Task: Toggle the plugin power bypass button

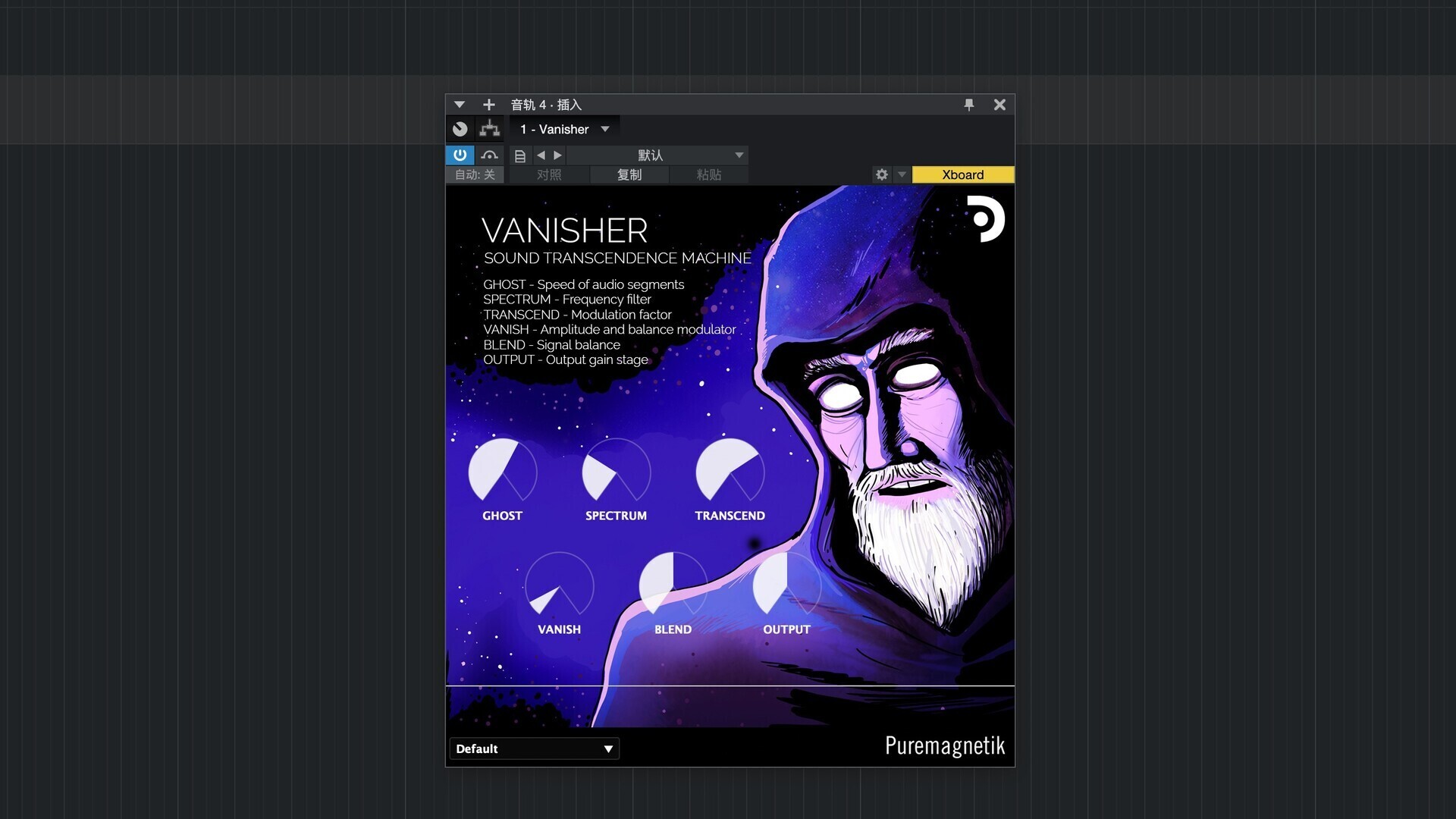Action: (x=460, y=155)
